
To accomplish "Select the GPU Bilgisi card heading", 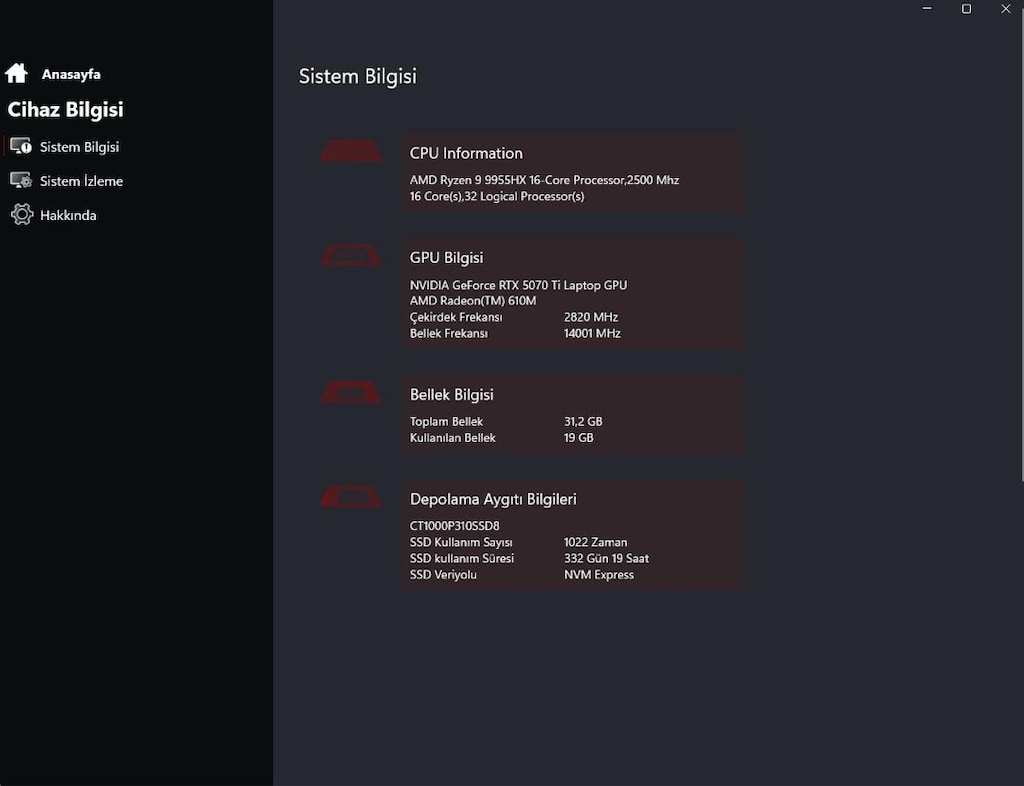I will 447,258.
